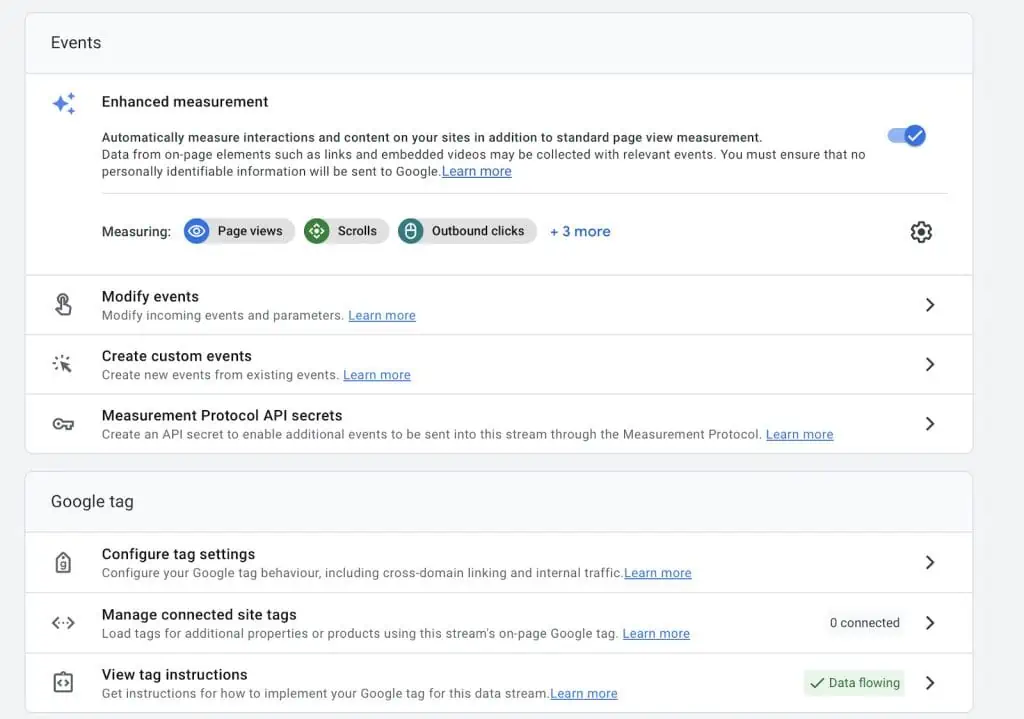The width and height of the screenshot is (1024, 719).
Task: Click the Configure tag settings tag icon
Action: pos(63,563)
